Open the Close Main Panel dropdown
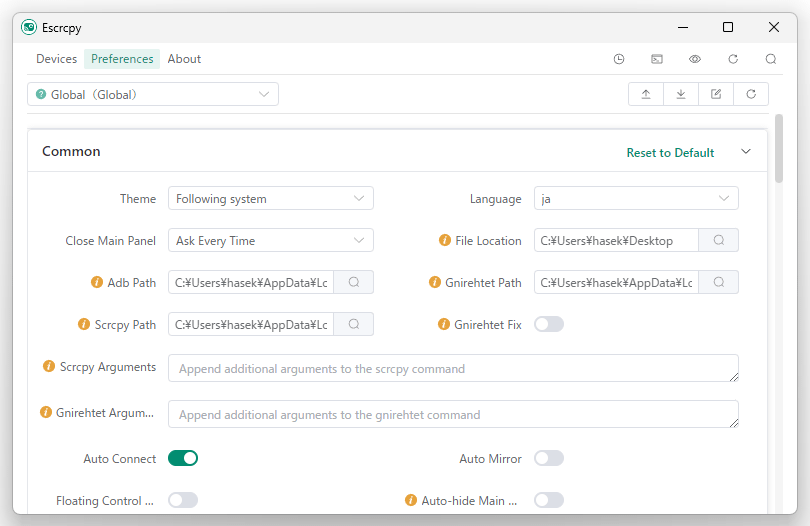810x526 pixels. coord(271,240)
